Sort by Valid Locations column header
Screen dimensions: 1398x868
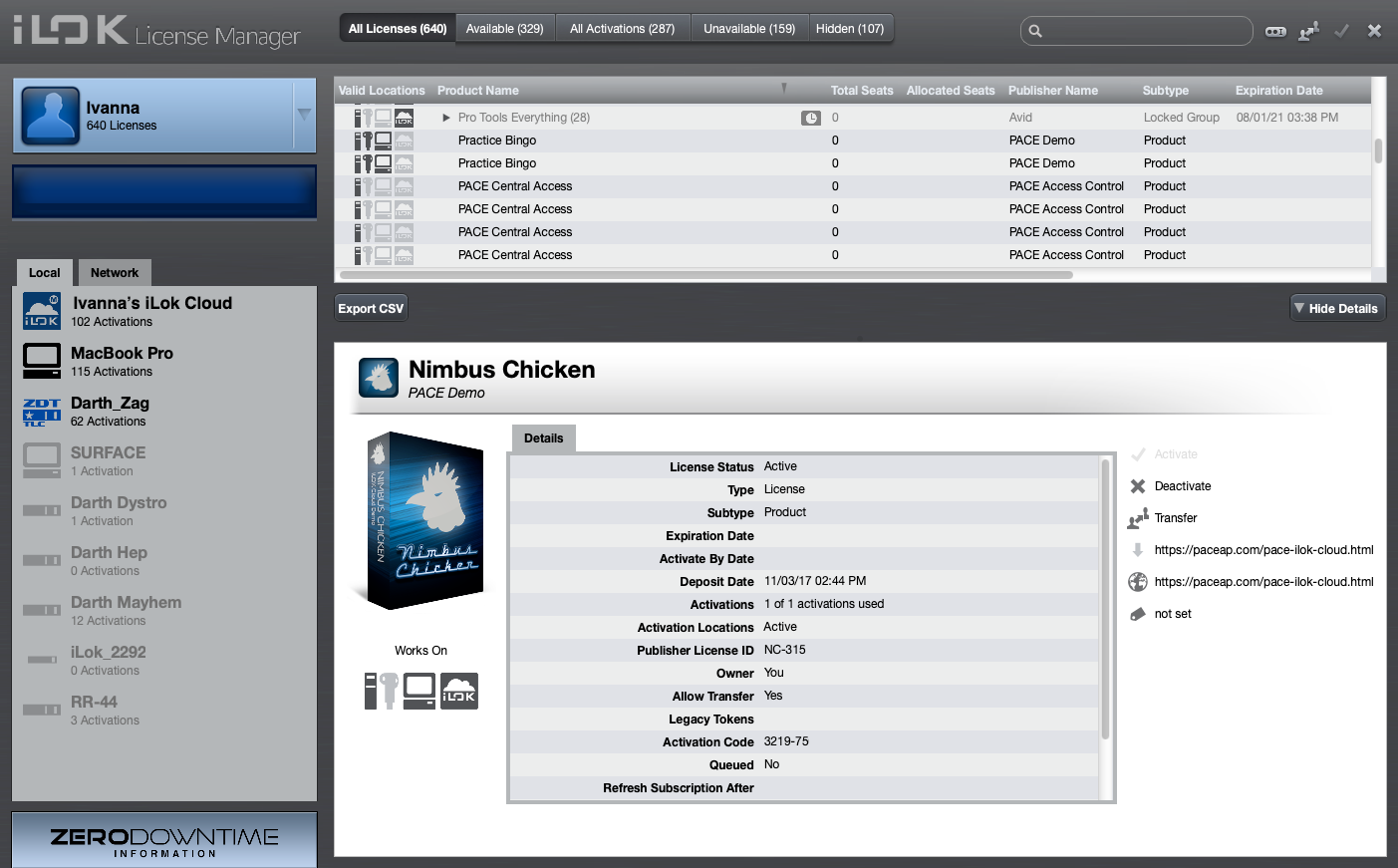pyautogui.click(x=382, y=90)
